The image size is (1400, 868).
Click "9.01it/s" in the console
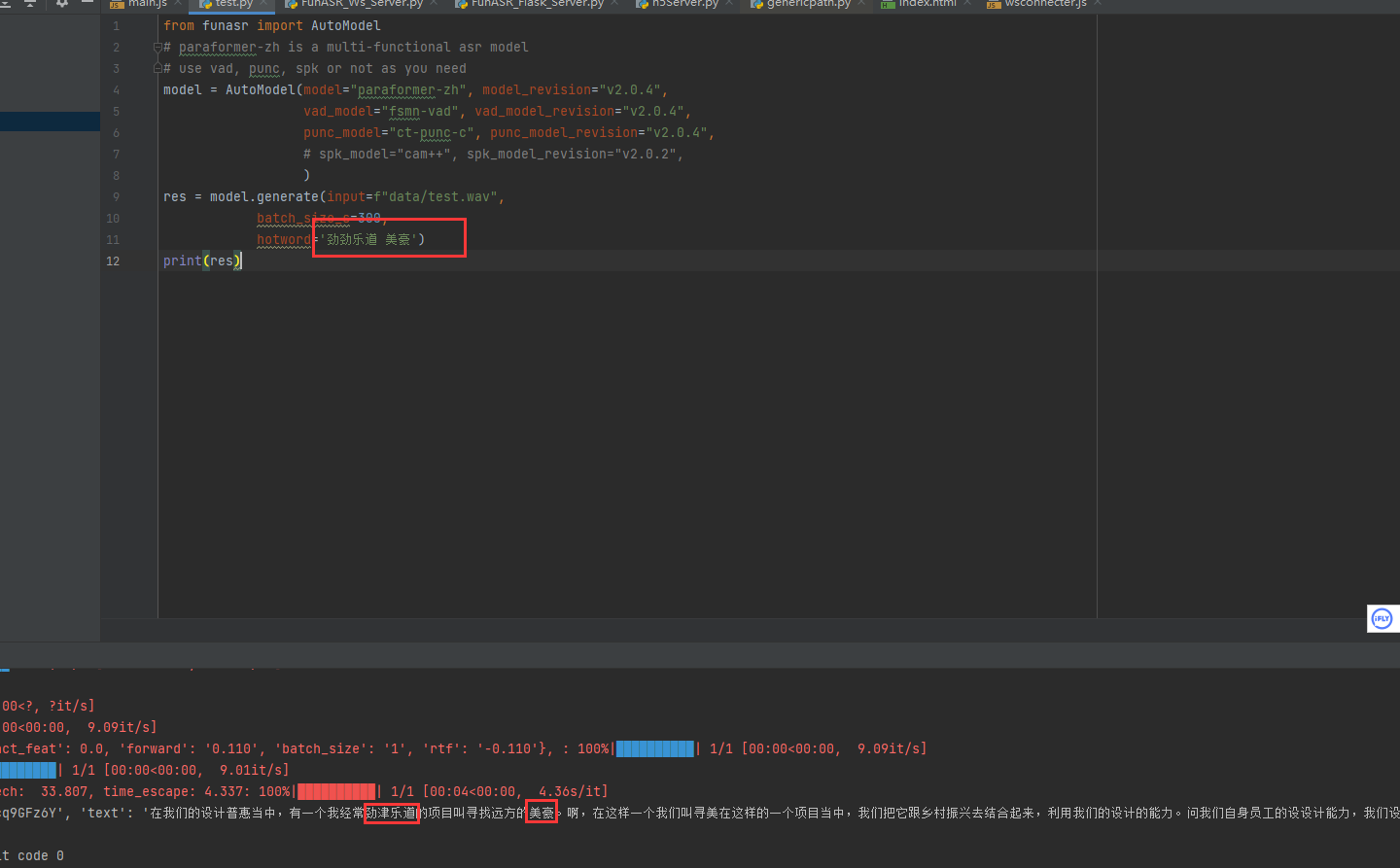click(x=251, y=771)
